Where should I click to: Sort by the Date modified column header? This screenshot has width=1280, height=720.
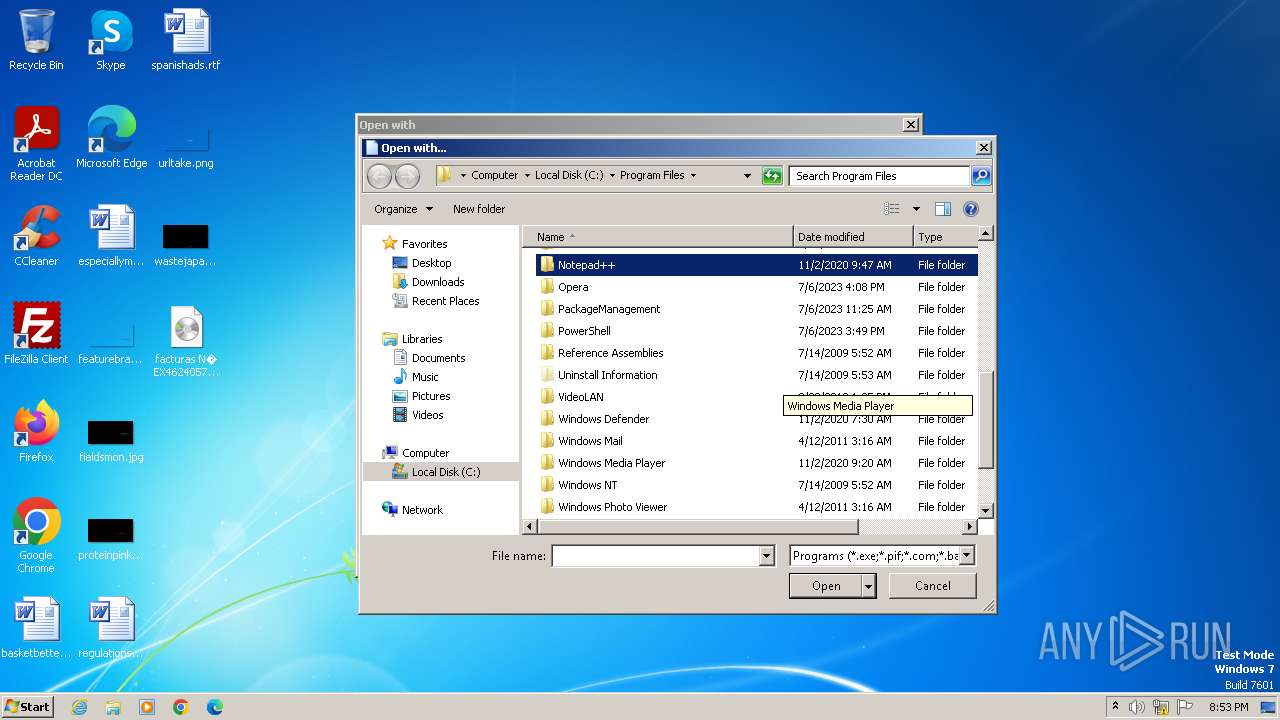pyautogui.click(x=853, y=237)
